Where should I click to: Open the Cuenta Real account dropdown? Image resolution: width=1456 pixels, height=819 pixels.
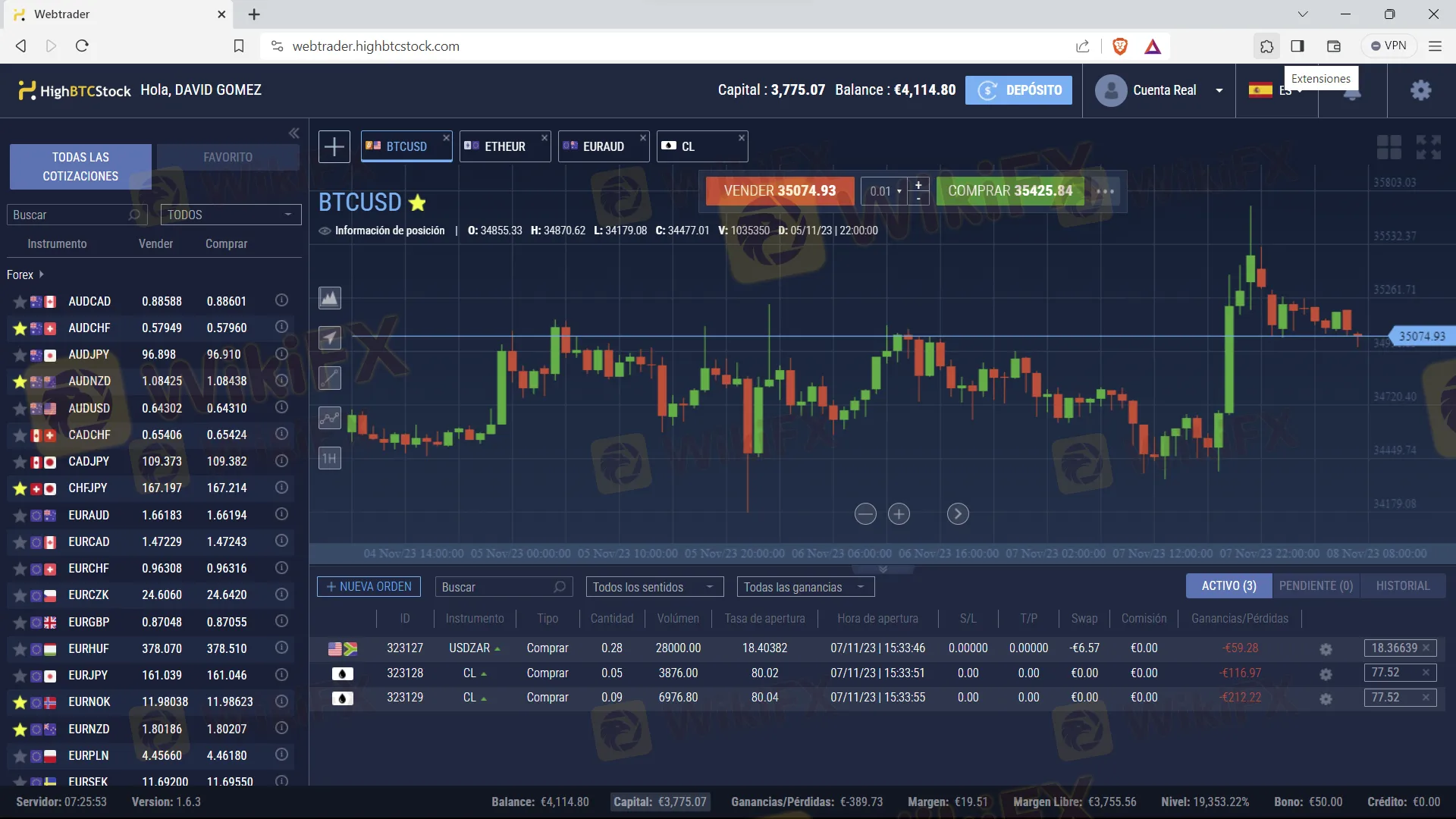tap(1219, 90)
